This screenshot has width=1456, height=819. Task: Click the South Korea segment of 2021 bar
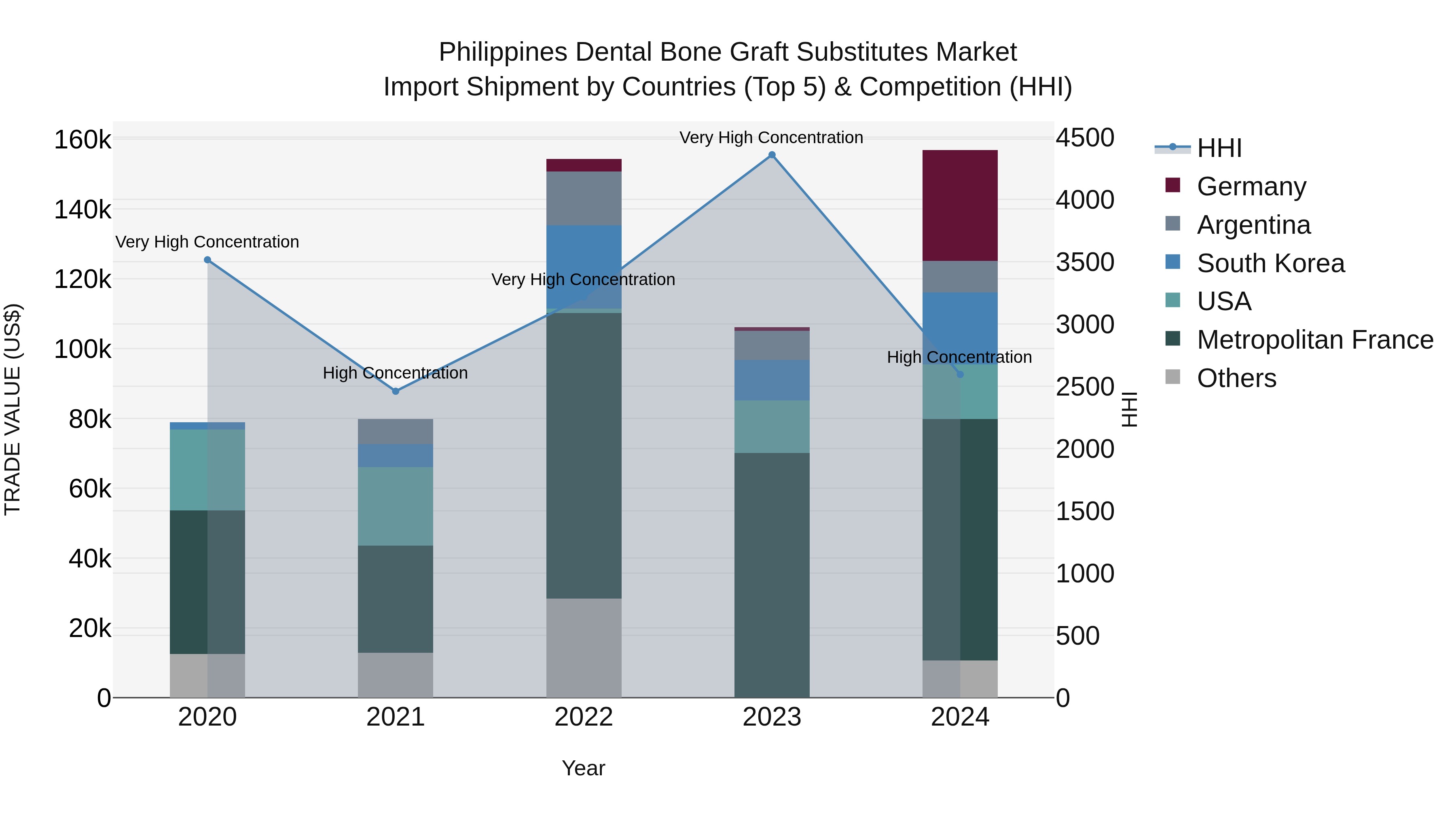click(396, 455)
